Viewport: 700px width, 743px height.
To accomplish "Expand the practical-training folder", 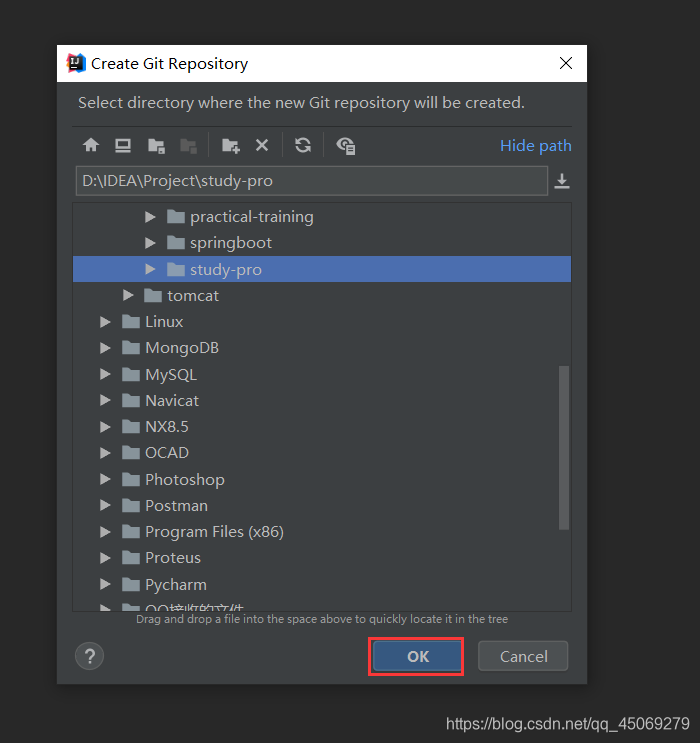I will (x=150, y=217).
